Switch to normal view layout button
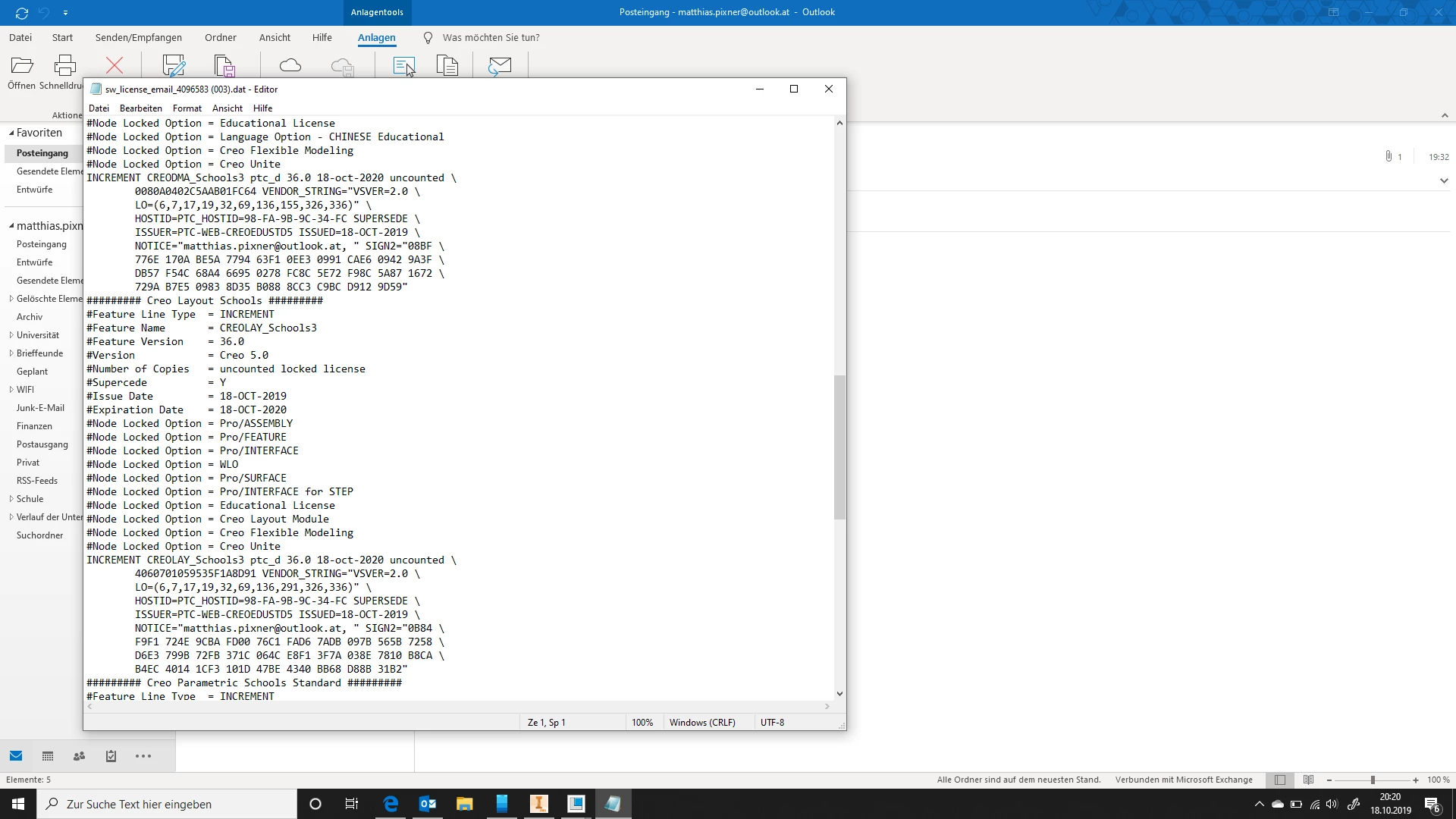This screenshot has height=819, width=1456. (1280, 780)
